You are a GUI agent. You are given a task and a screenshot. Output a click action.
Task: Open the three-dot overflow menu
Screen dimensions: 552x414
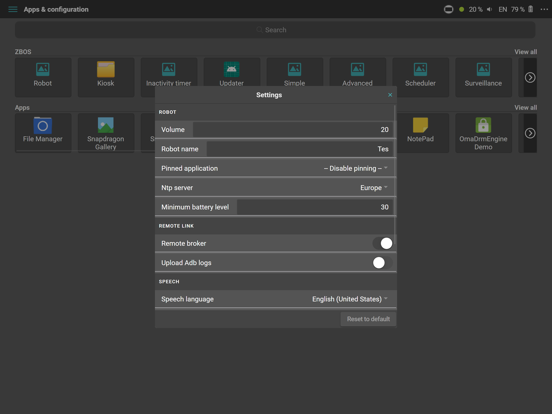click(x=544, y=9)
